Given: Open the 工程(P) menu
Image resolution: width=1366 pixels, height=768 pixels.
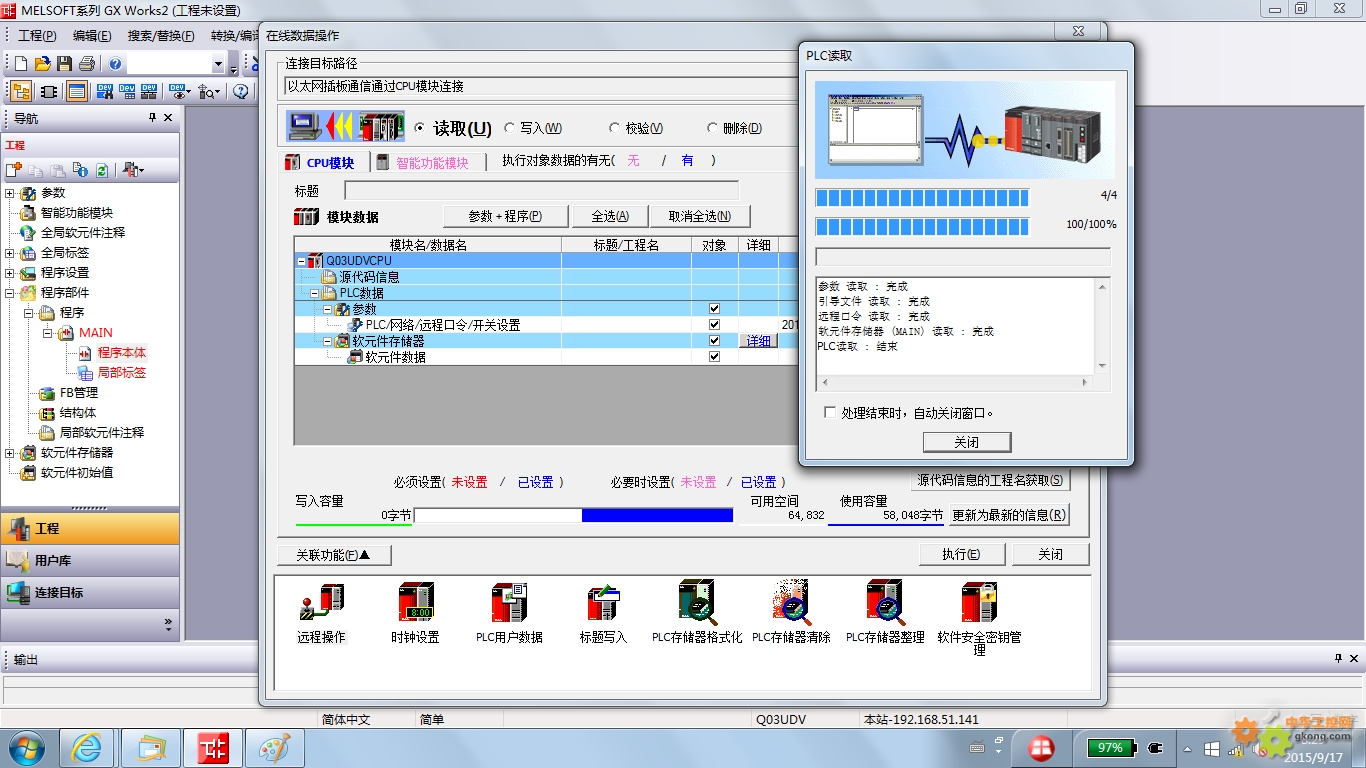Looking at the screenshot, I should 37,36.
